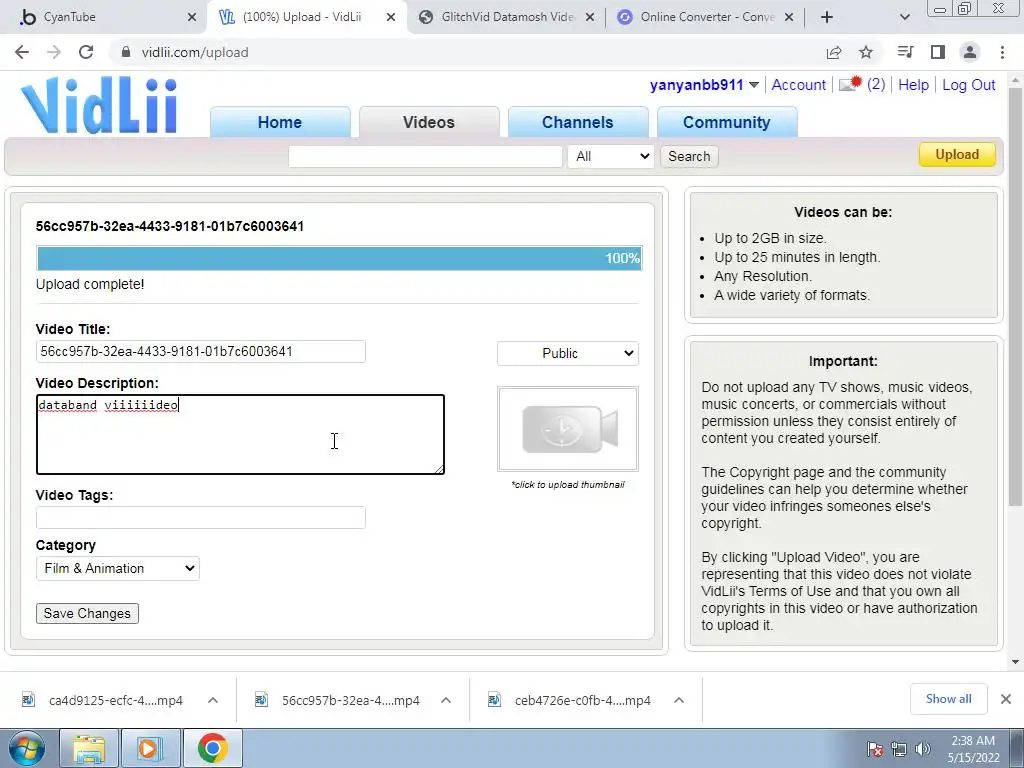The image size is (1024, 768).
Task: Click the yellow Upload button
Action: [957, 155]
